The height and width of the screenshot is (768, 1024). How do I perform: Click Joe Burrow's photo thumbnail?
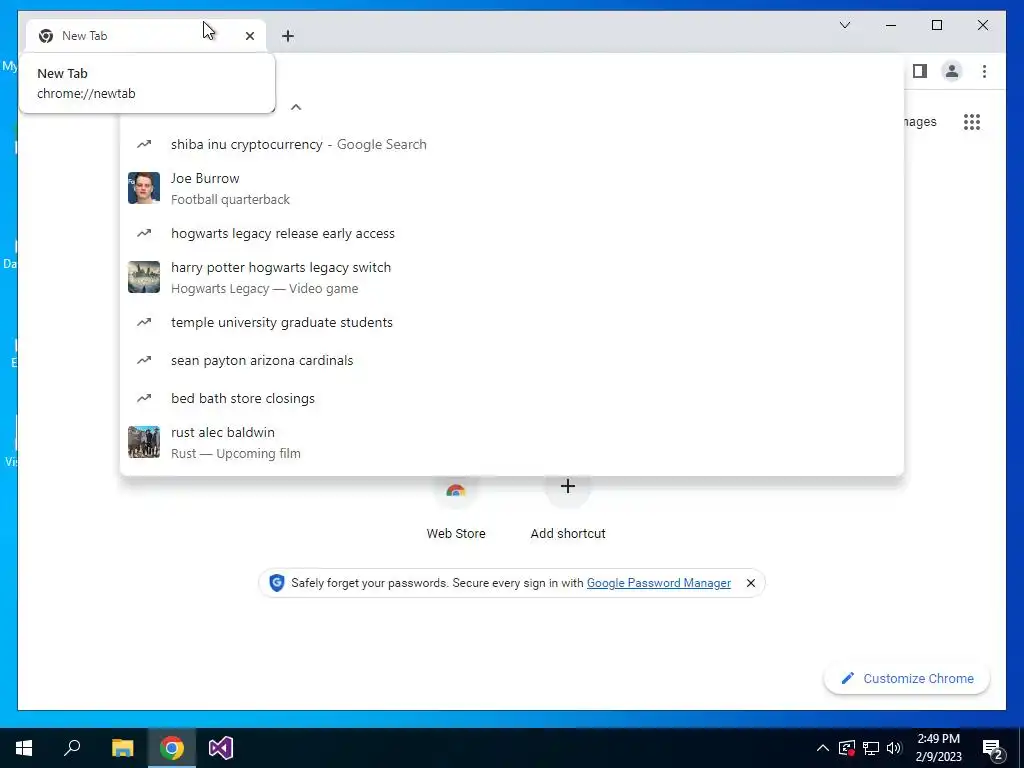(x=144, y=188)
